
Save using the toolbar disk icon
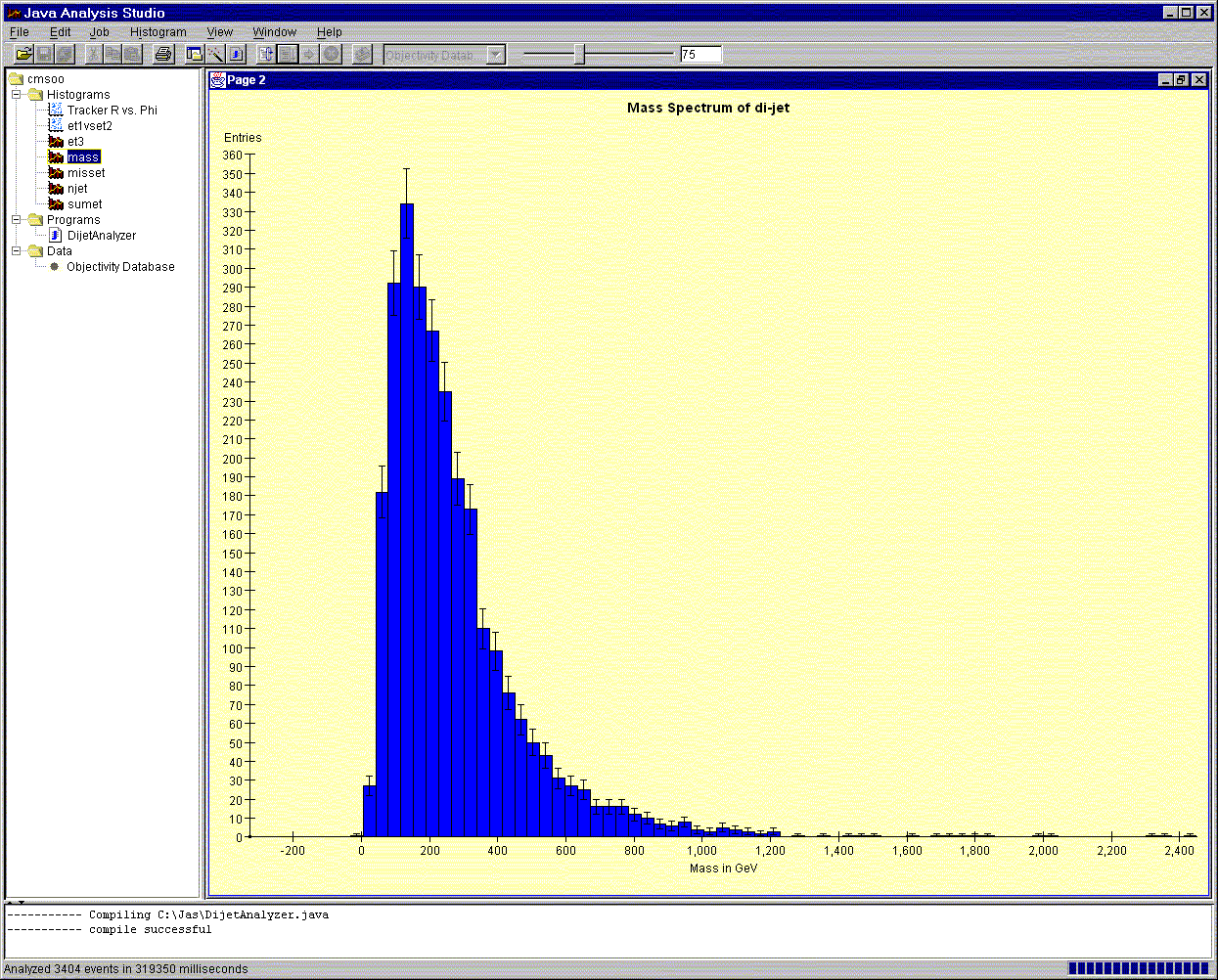coord(44,54)
